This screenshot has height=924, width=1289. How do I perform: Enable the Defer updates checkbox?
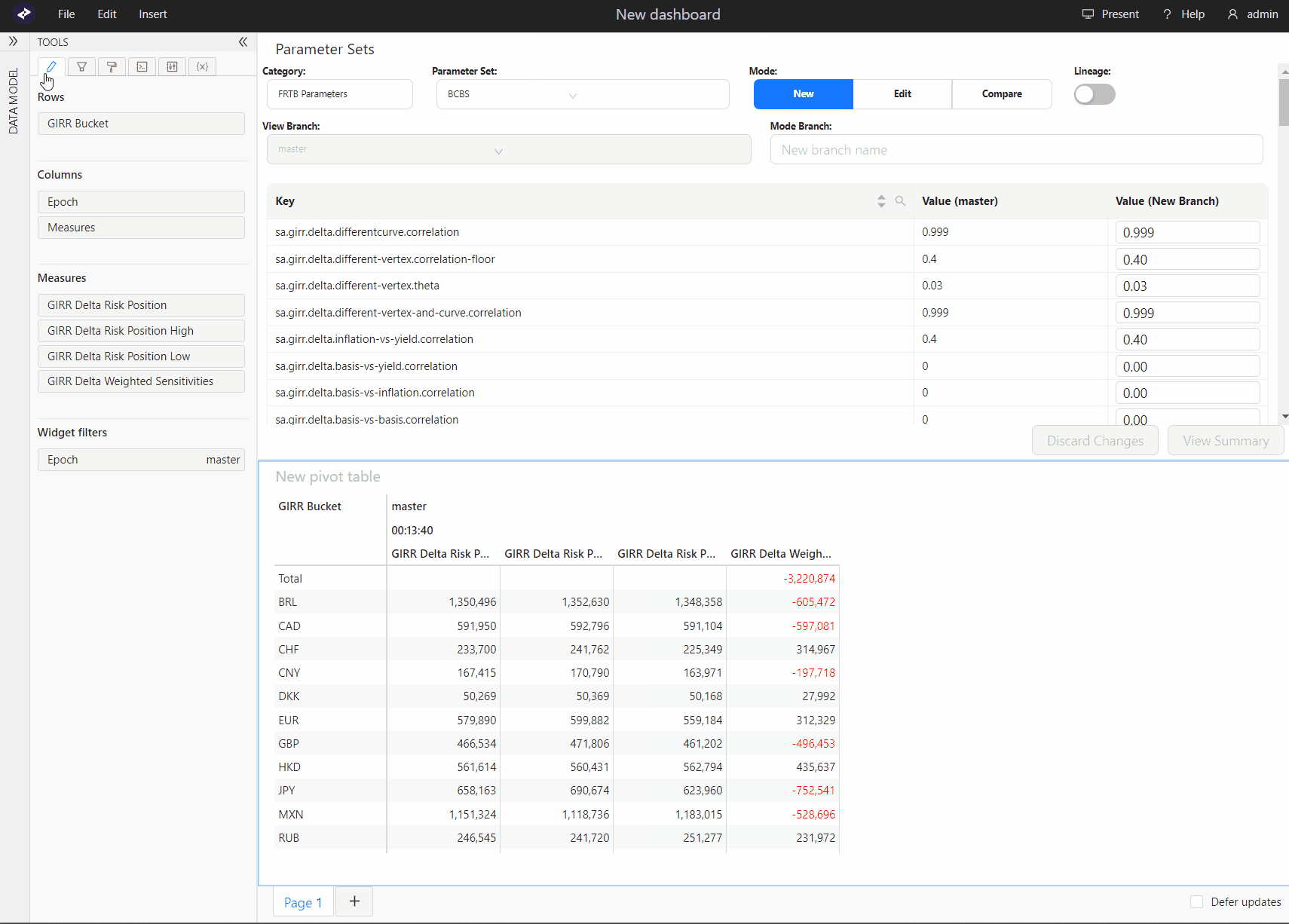pos(1196,902)
